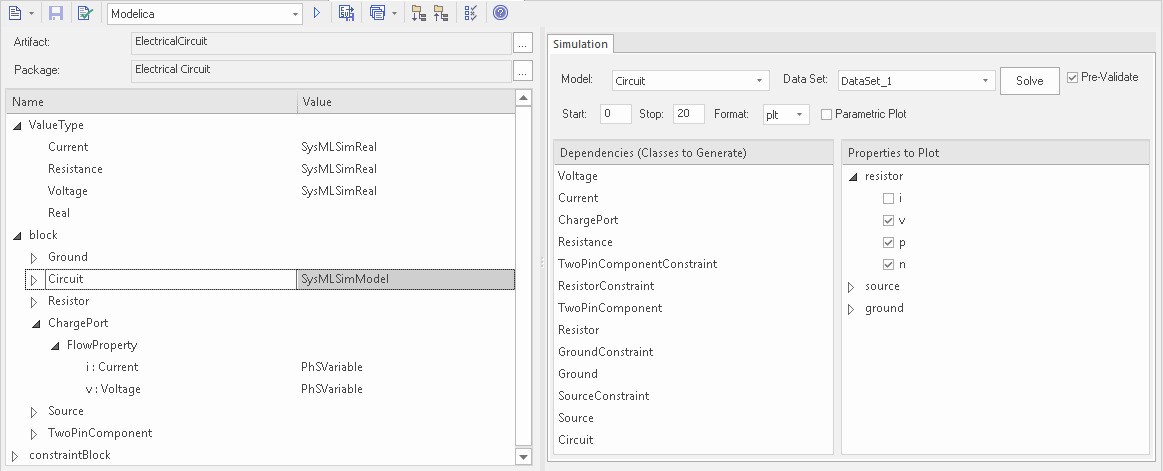This screenshot has height=471, width=1163.
Task: Click the browse button beside Artifact field
Action: point(522,43)
